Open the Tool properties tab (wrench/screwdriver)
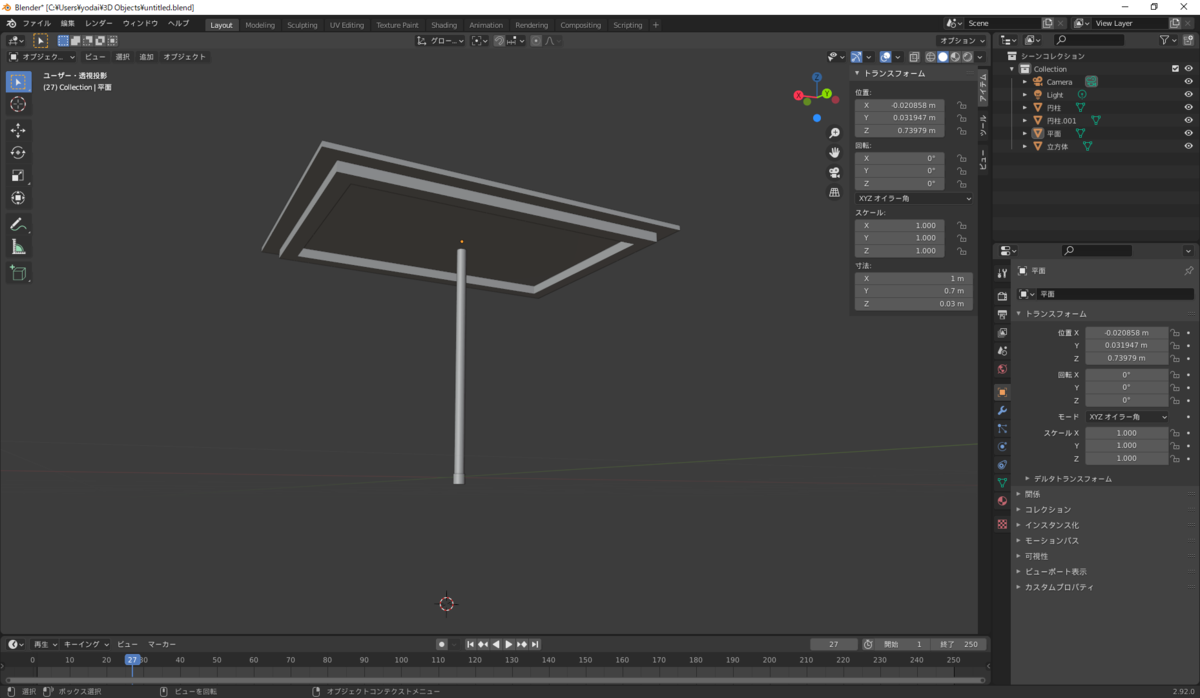The height and width of the screenshot is (698, 1200). click(x=1002, y=273)
